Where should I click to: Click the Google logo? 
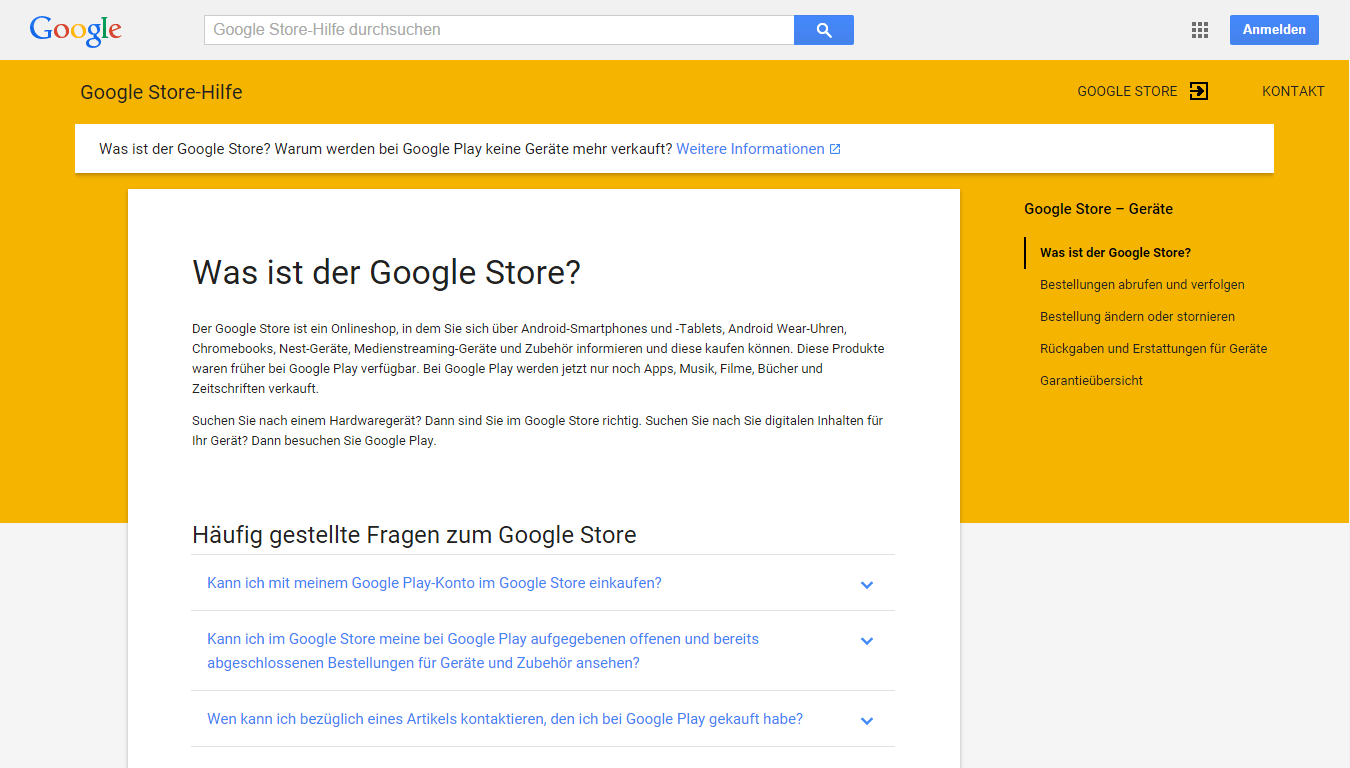coord(76,30)
